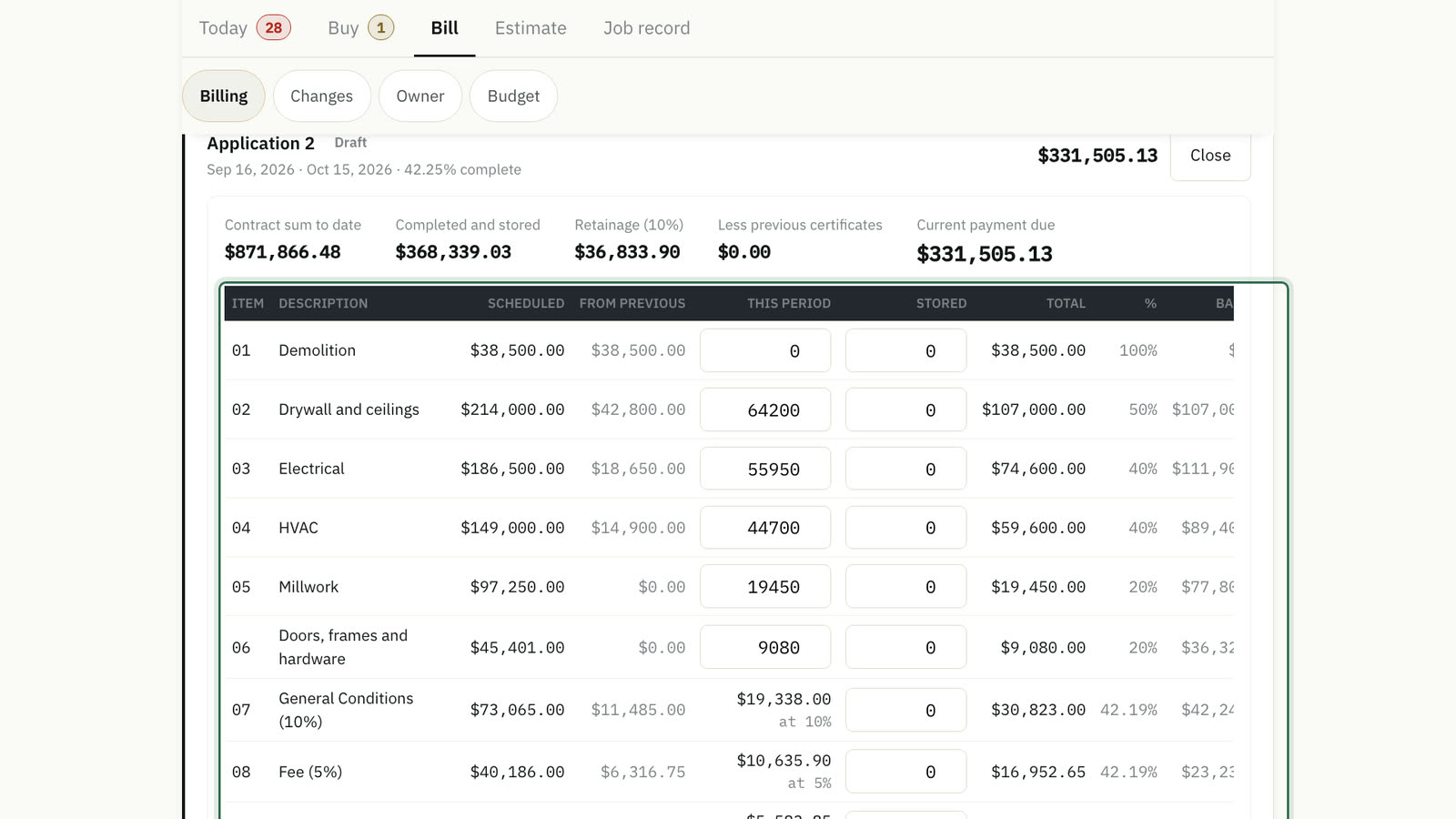Viewport: 1456px width, 819px height.
Task: Select the Bill tab
Action: click(444, 28)
